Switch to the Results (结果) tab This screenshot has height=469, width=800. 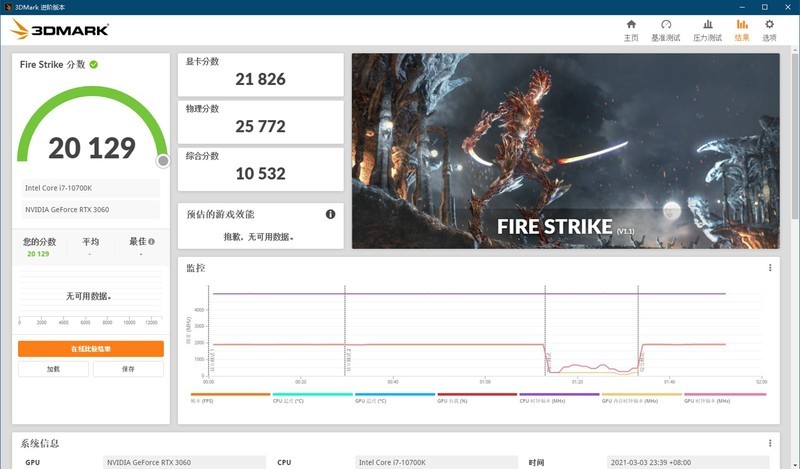click(742, 31)
